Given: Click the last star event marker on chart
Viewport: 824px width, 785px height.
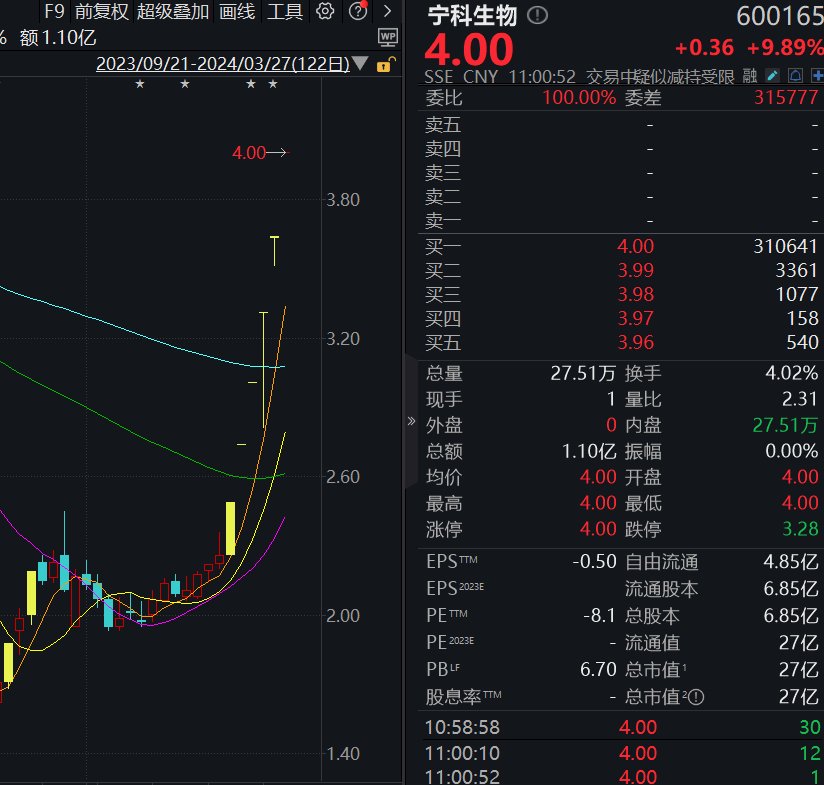Looking at the screenshot, I should tap(273, 84).
